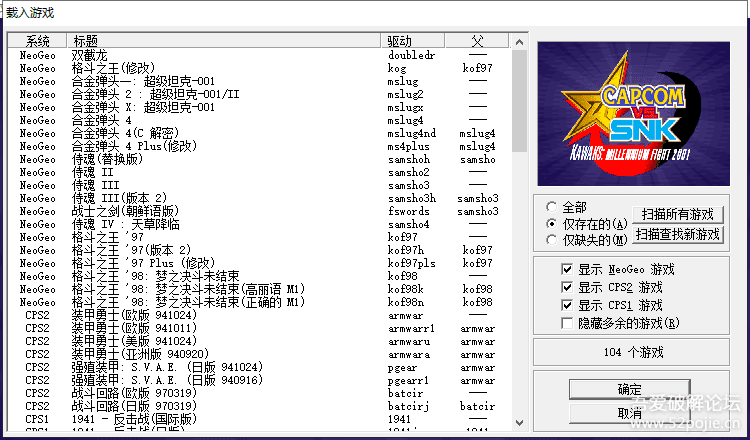Toggle 显示 NeoGeo 游戏 checkbox
The image size is (750, 440).
[x=567, y=270]
